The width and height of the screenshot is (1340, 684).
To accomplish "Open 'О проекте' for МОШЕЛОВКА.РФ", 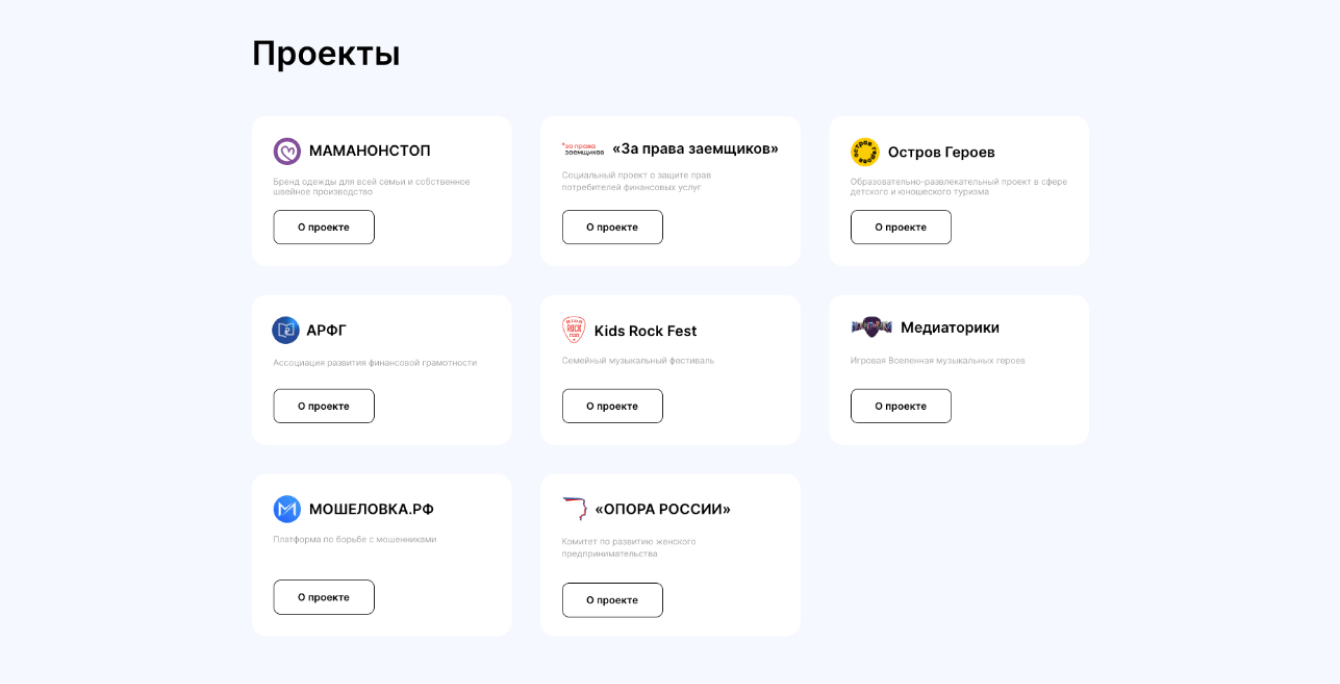I will click(324, 597).
